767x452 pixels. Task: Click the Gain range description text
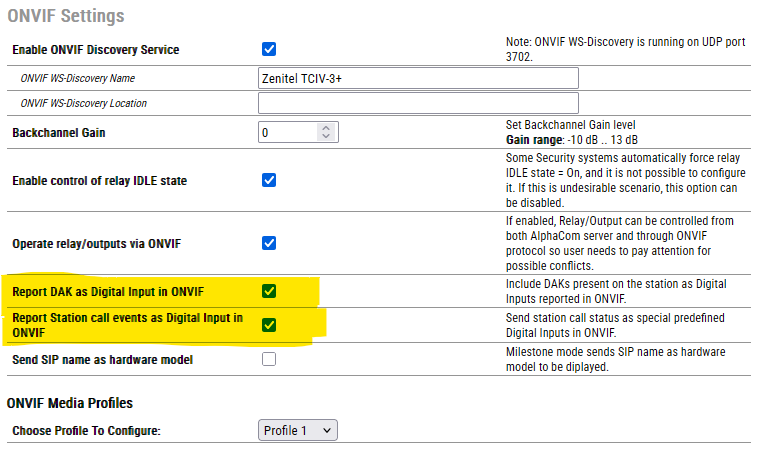572,139
